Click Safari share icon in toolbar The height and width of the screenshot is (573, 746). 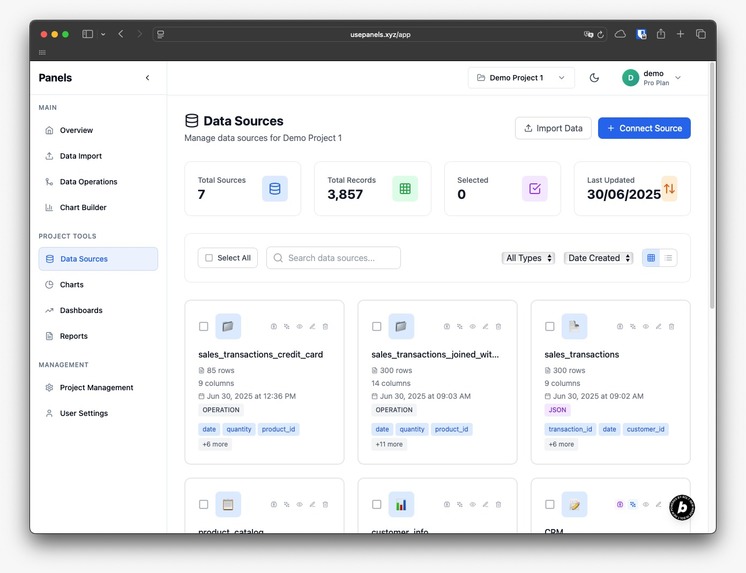[x=661, y=34]
